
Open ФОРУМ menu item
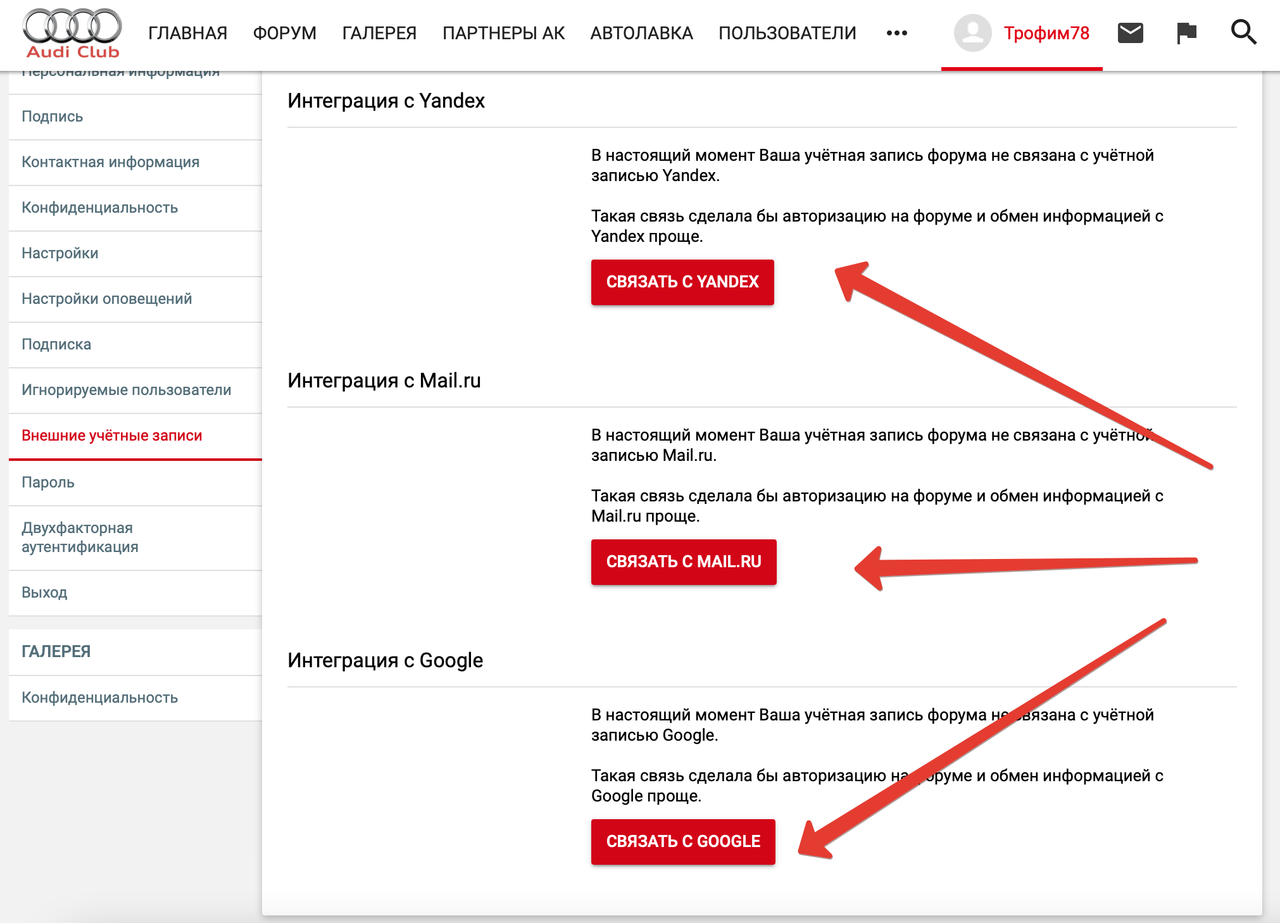285,33
